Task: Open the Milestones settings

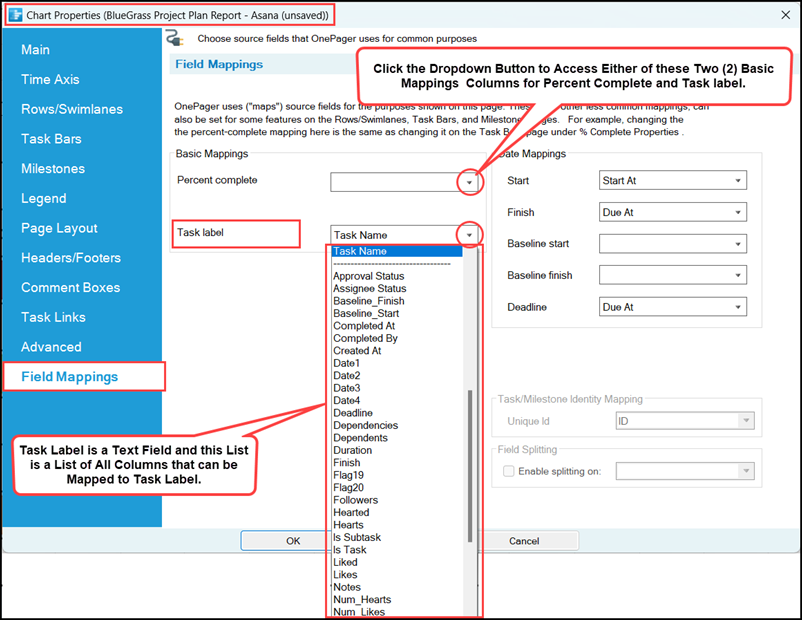Action: click(55, 168)
